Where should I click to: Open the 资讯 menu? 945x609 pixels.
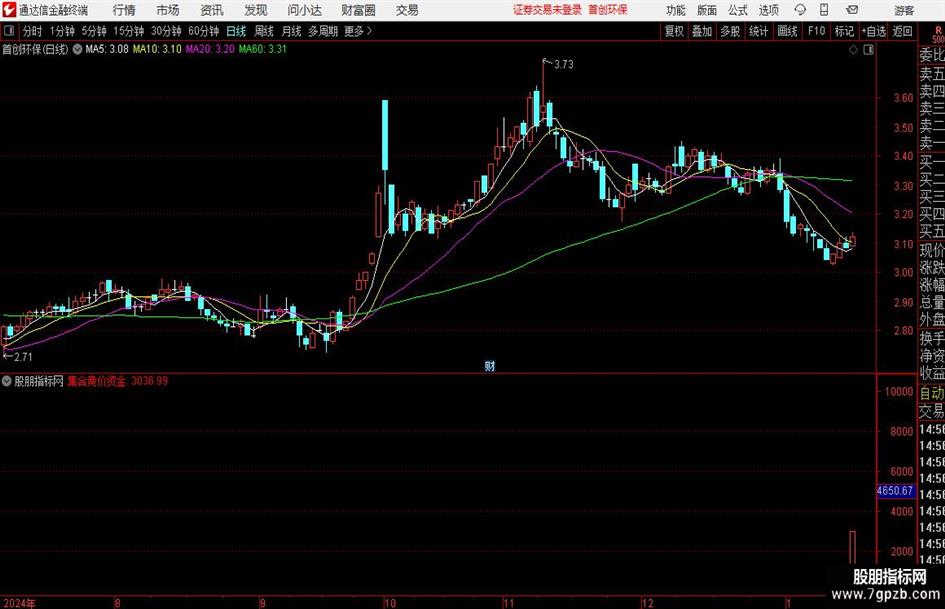[212, 10]
